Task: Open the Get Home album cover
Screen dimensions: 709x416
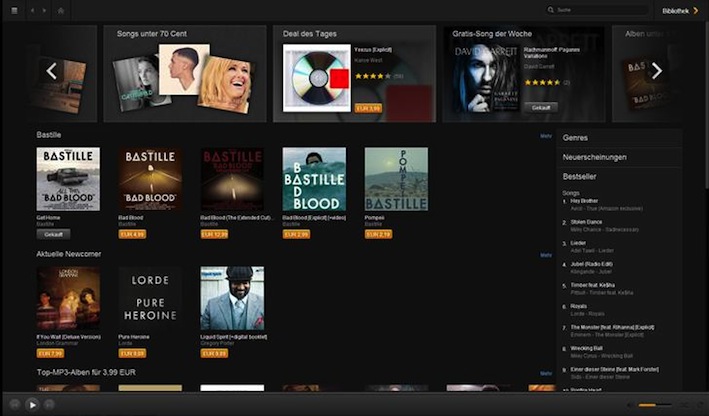Action: 68,179
